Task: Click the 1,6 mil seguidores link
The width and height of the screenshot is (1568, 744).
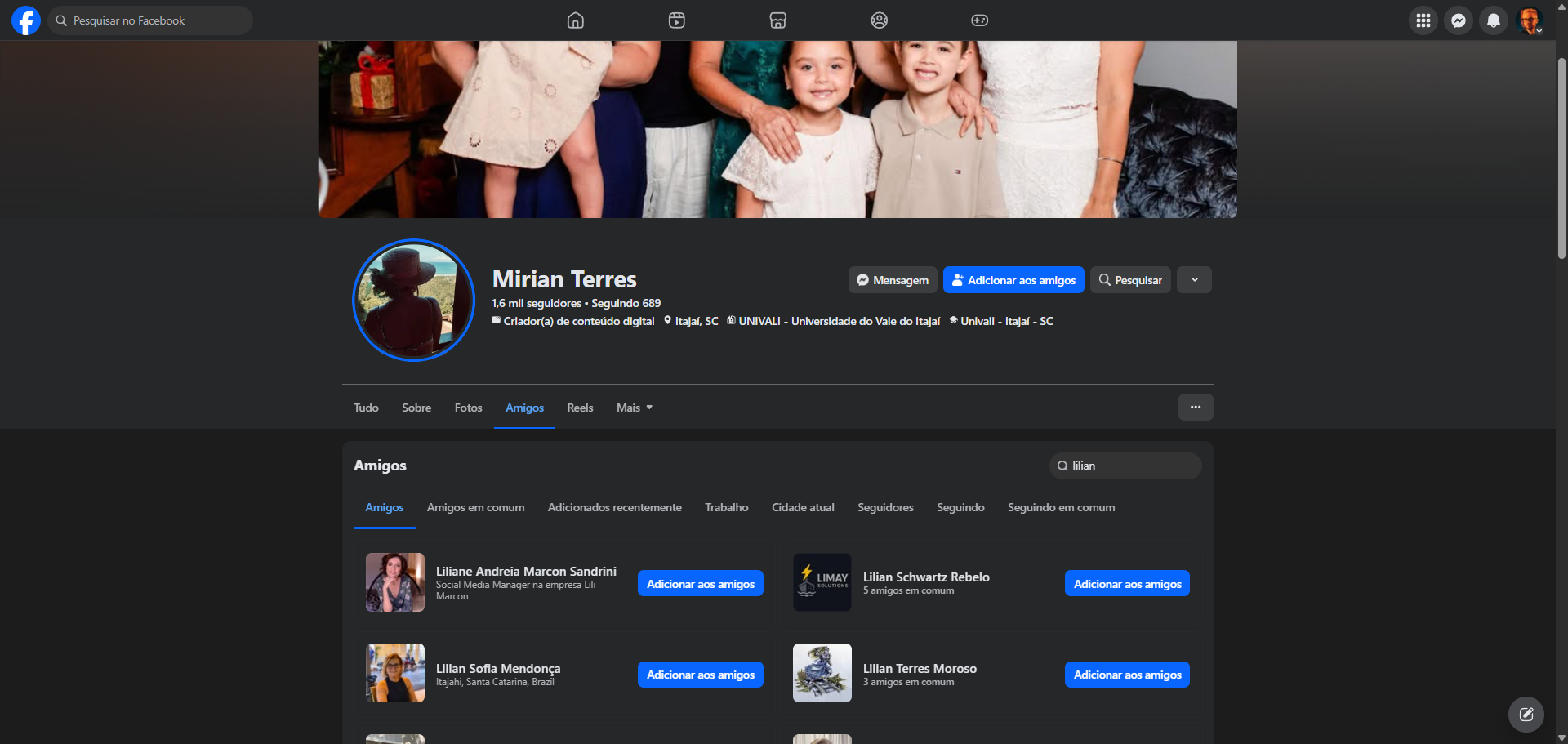Action: pos(537,304)
